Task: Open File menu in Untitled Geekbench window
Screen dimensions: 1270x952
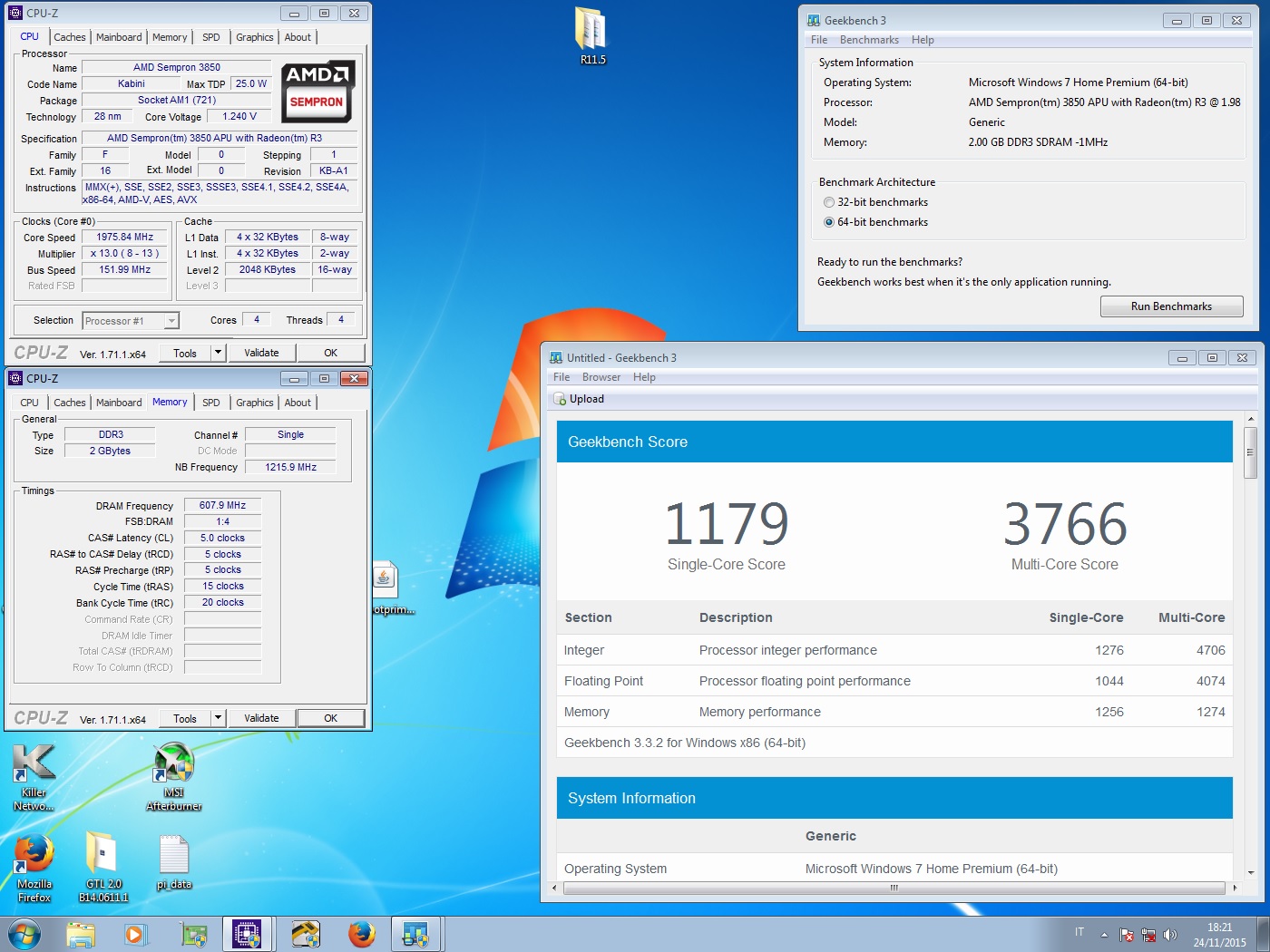Action: pyautogui.click(x=562, y=377)
